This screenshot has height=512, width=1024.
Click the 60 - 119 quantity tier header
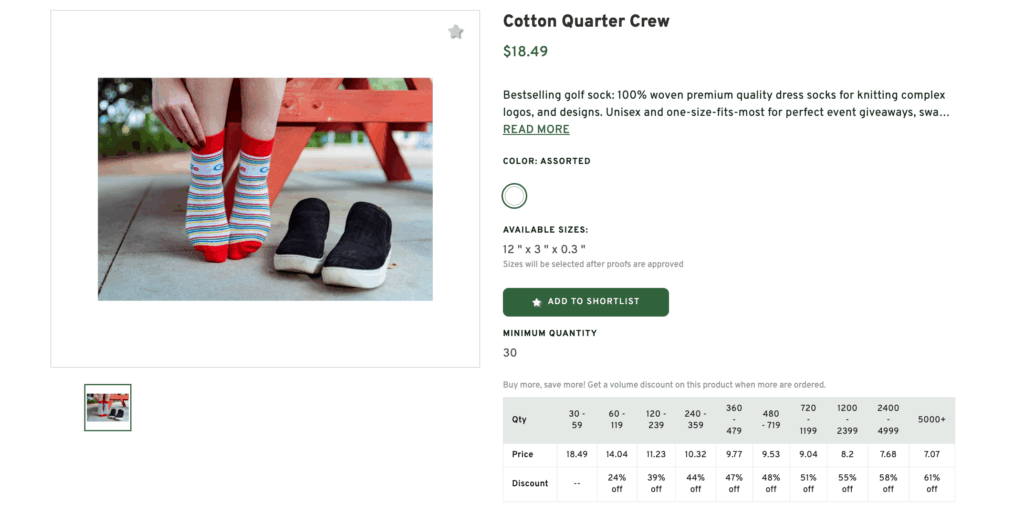coord(616,420)
